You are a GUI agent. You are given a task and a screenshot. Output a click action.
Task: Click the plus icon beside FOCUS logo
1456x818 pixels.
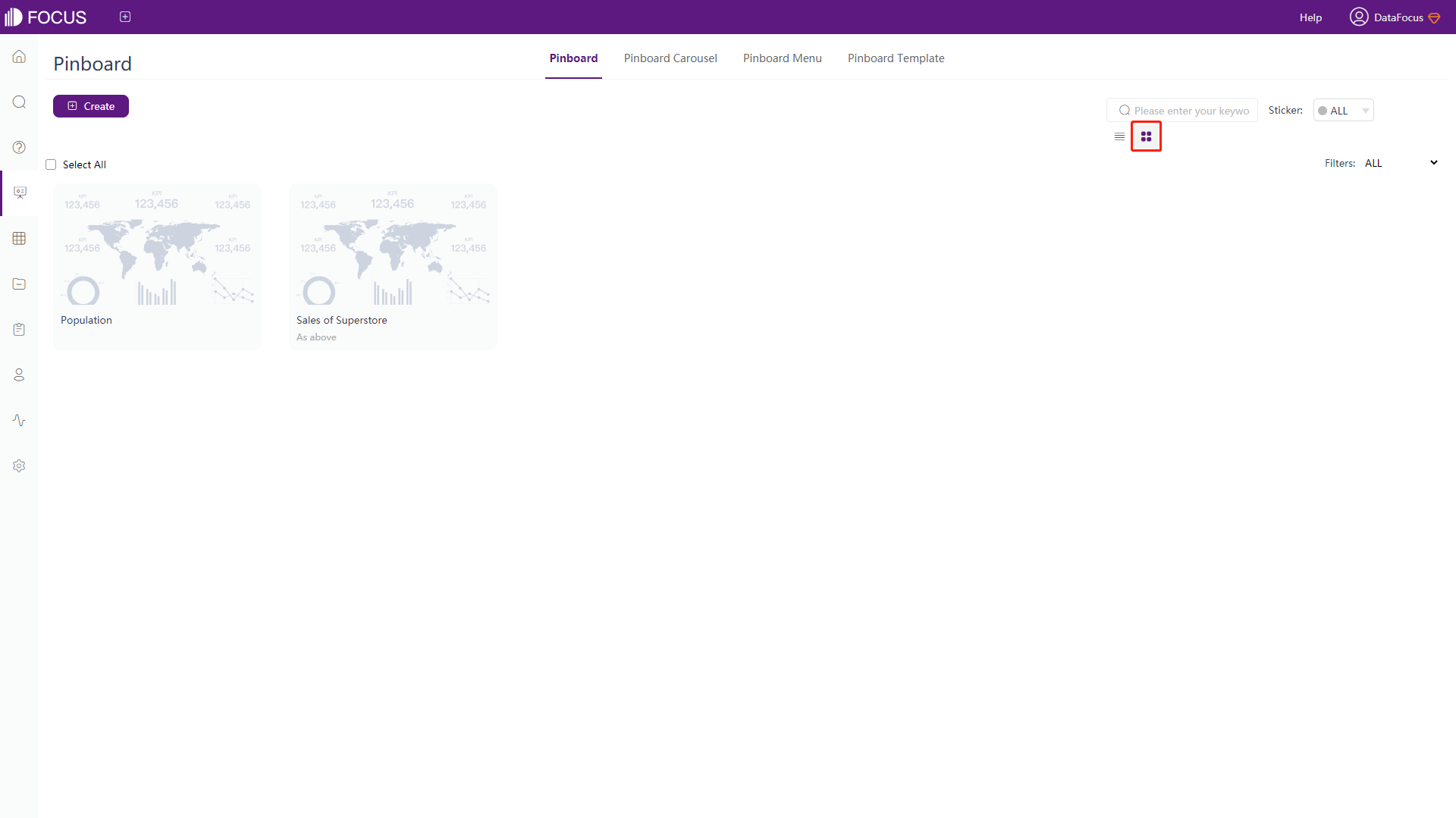click(x=125, y=17)
